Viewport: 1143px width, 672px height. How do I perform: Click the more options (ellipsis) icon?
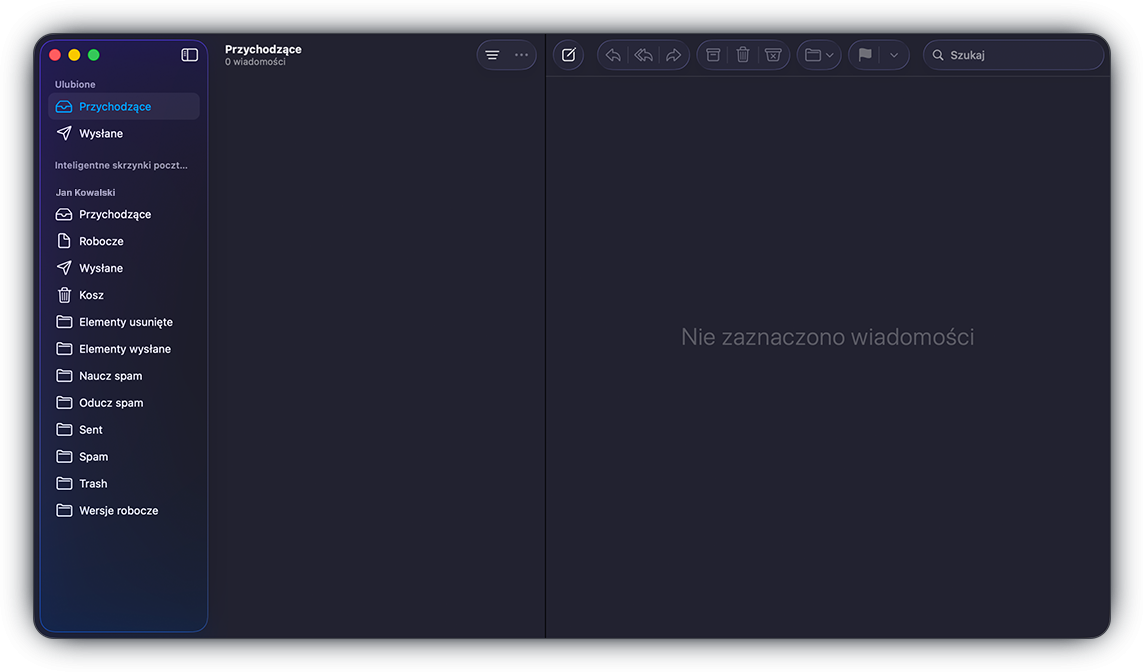520,55
